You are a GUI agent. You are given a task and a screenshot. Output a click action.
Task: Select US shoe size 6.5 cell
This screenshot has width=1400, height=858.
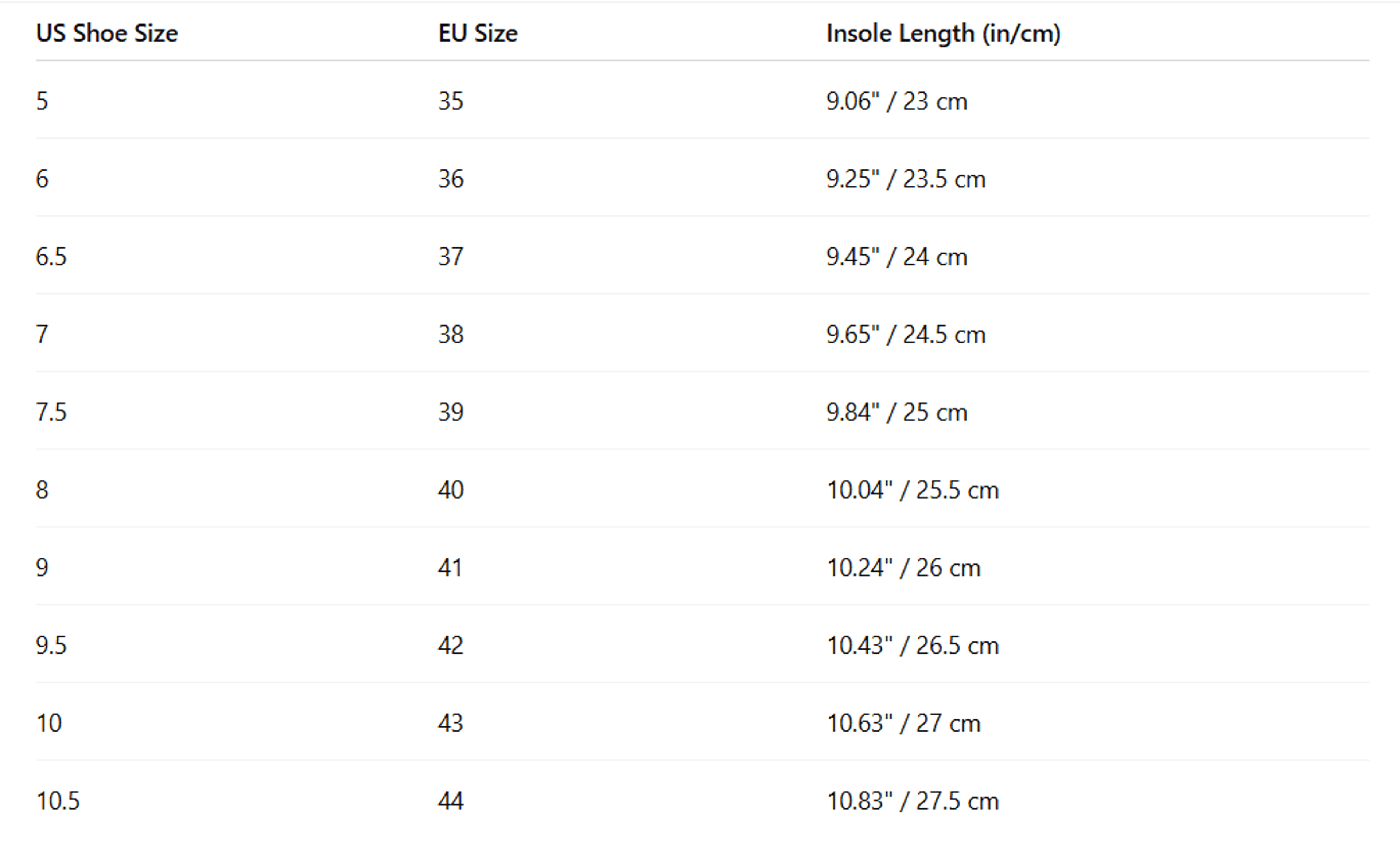point(51,257)
